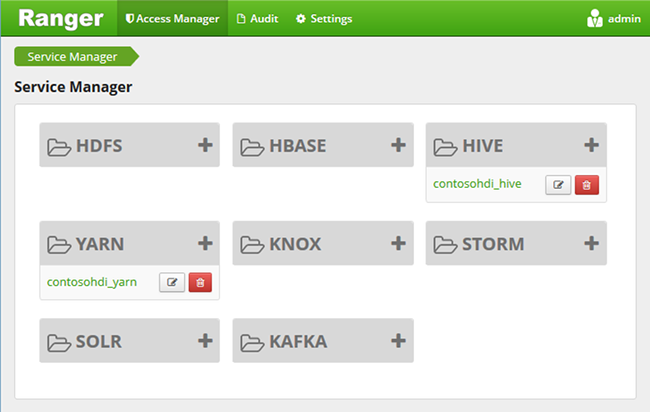The image size is (650, 412).
Task: Click the STORM folder icon
Action: click(x=445, y=245)
